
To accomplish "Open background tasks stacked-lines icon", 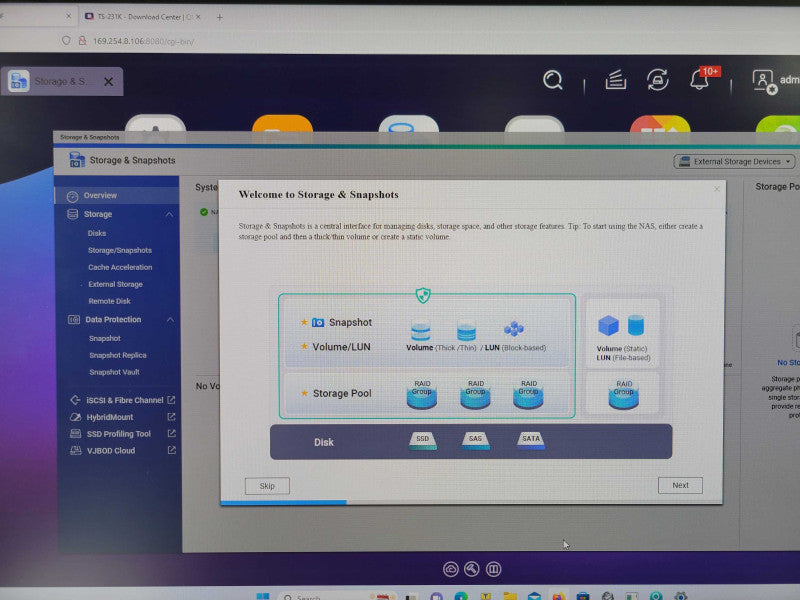I will tap(615, 80).
